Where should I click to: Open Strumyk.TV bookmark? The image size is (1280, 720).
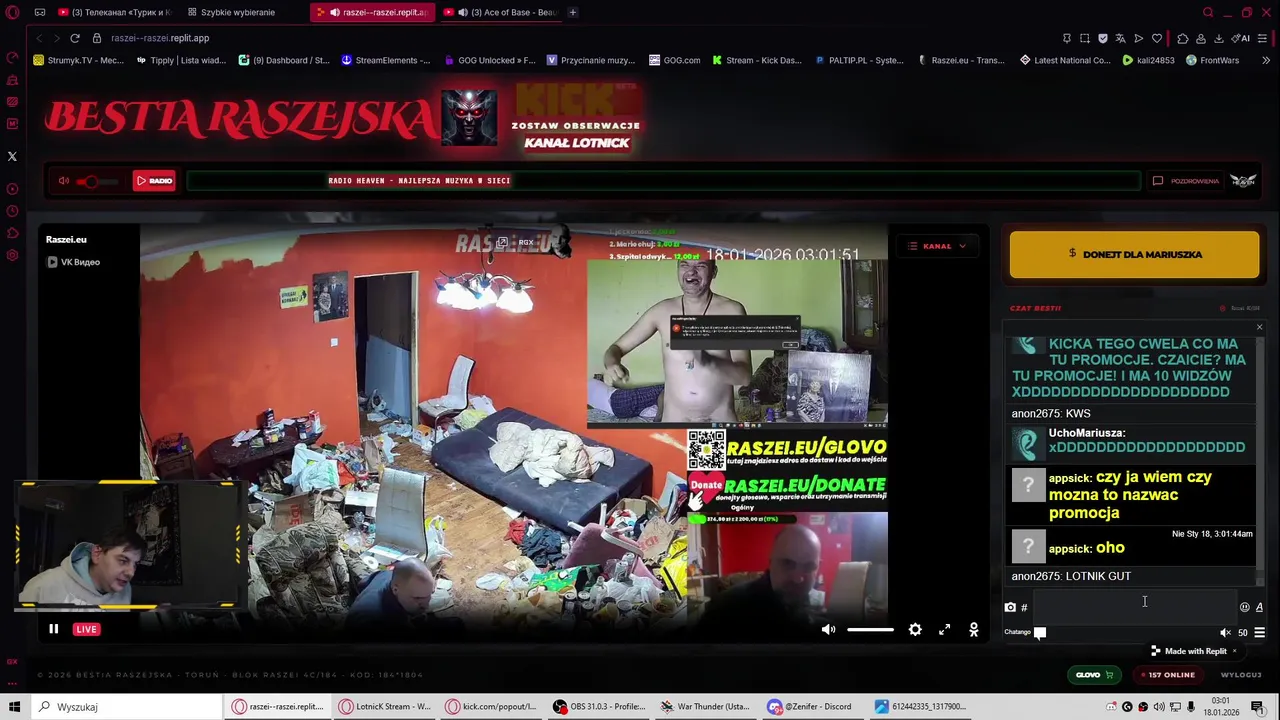pos(79,60)
